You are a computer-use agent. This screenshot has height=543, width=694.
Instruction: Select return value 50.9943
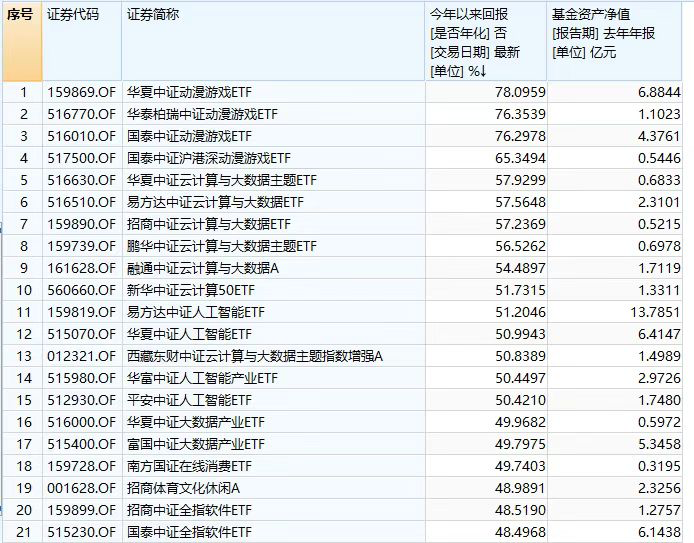coord(520,334)
